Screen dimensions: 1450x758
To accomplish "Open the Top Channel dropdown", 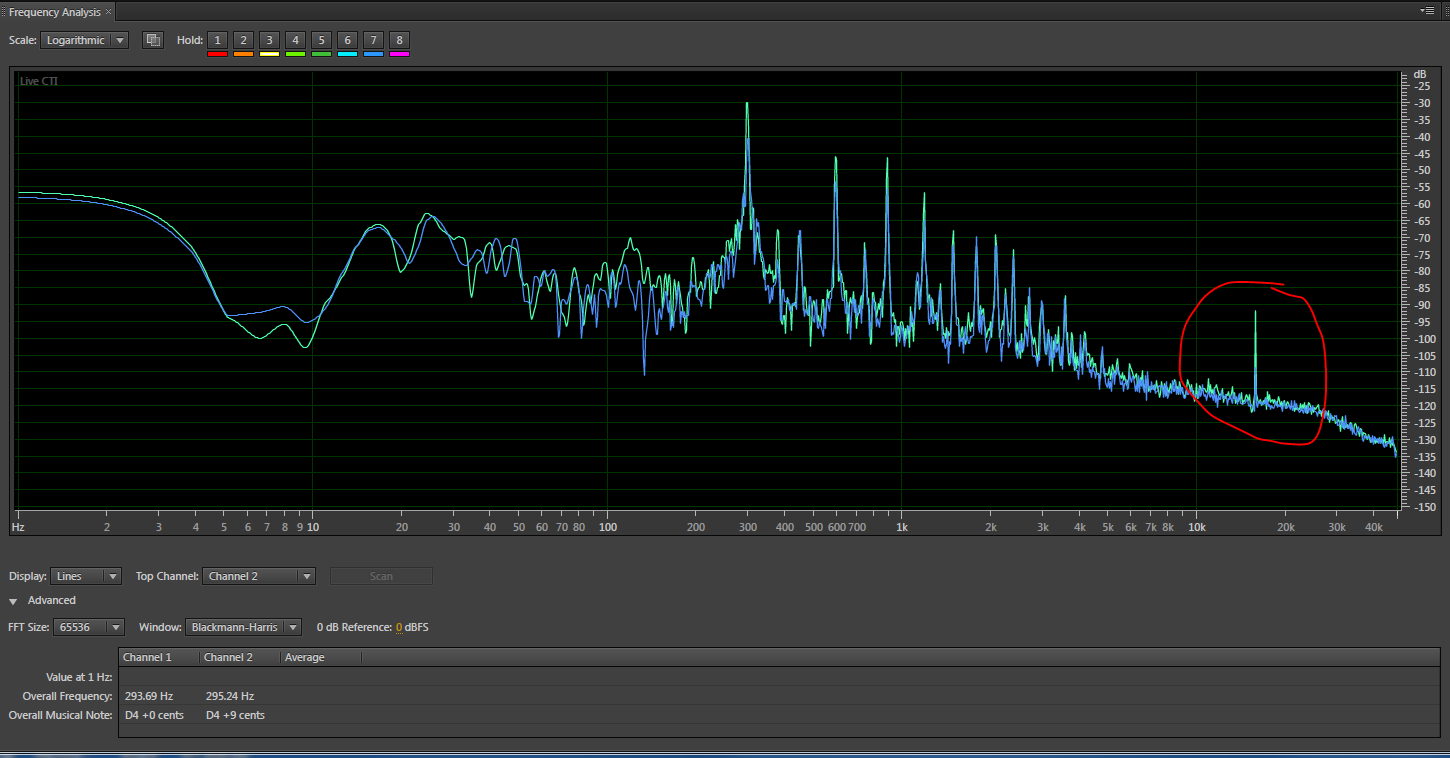I will tap(259, 576).
